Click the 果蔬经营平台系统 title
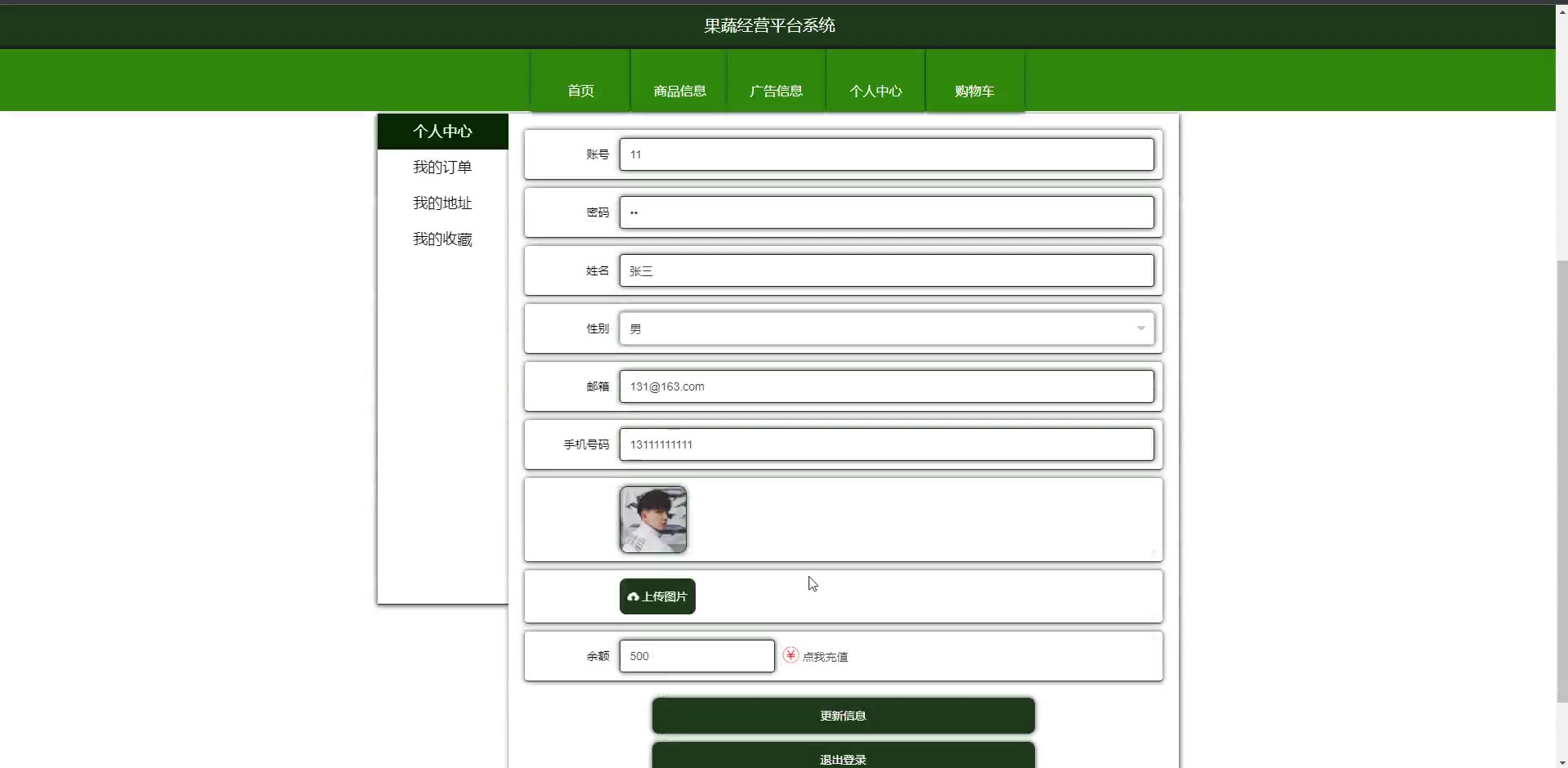Viewport: 1568px width, 768px height. coord(769,25)
